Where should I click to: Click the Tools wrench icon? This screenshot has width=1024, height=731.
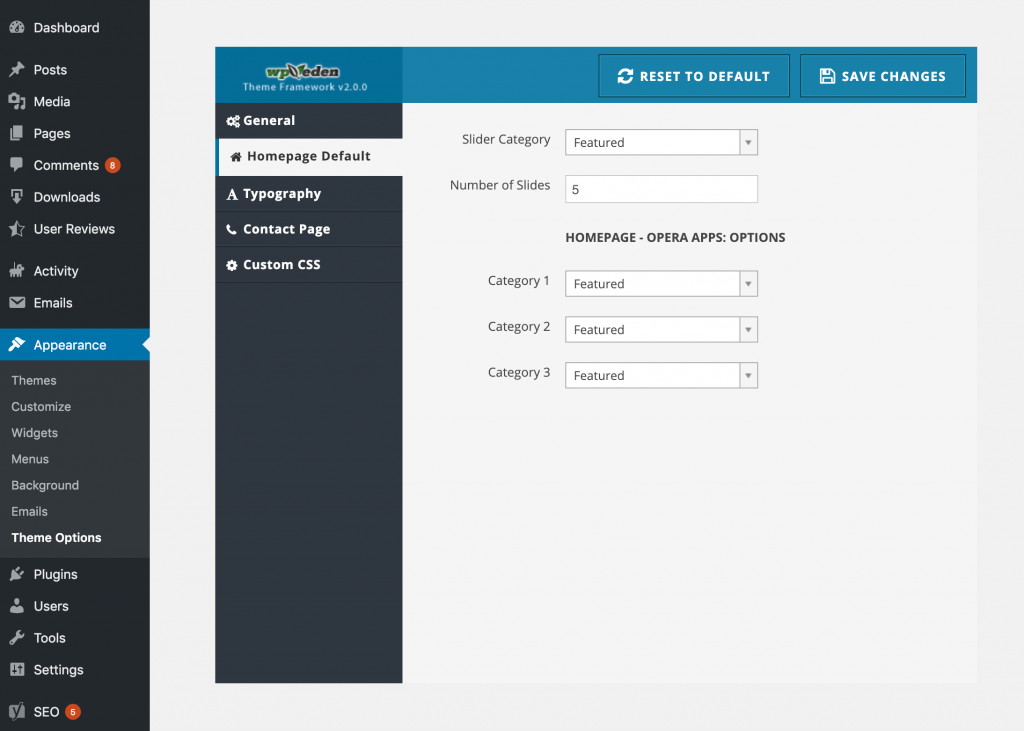(17, 638)
